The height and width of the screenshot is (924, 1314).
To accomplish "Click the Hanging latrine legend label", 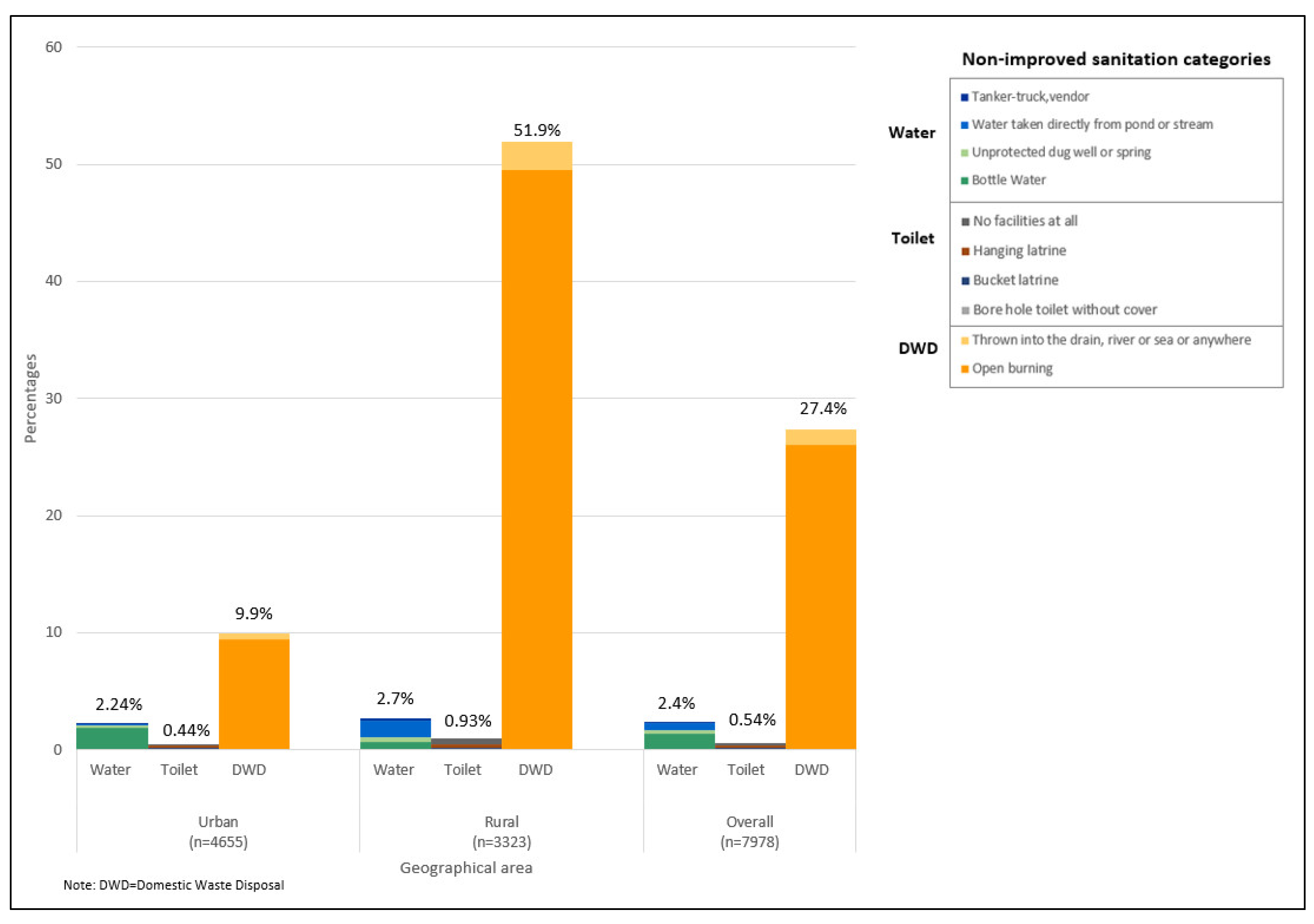I will tap(1019, 251).
